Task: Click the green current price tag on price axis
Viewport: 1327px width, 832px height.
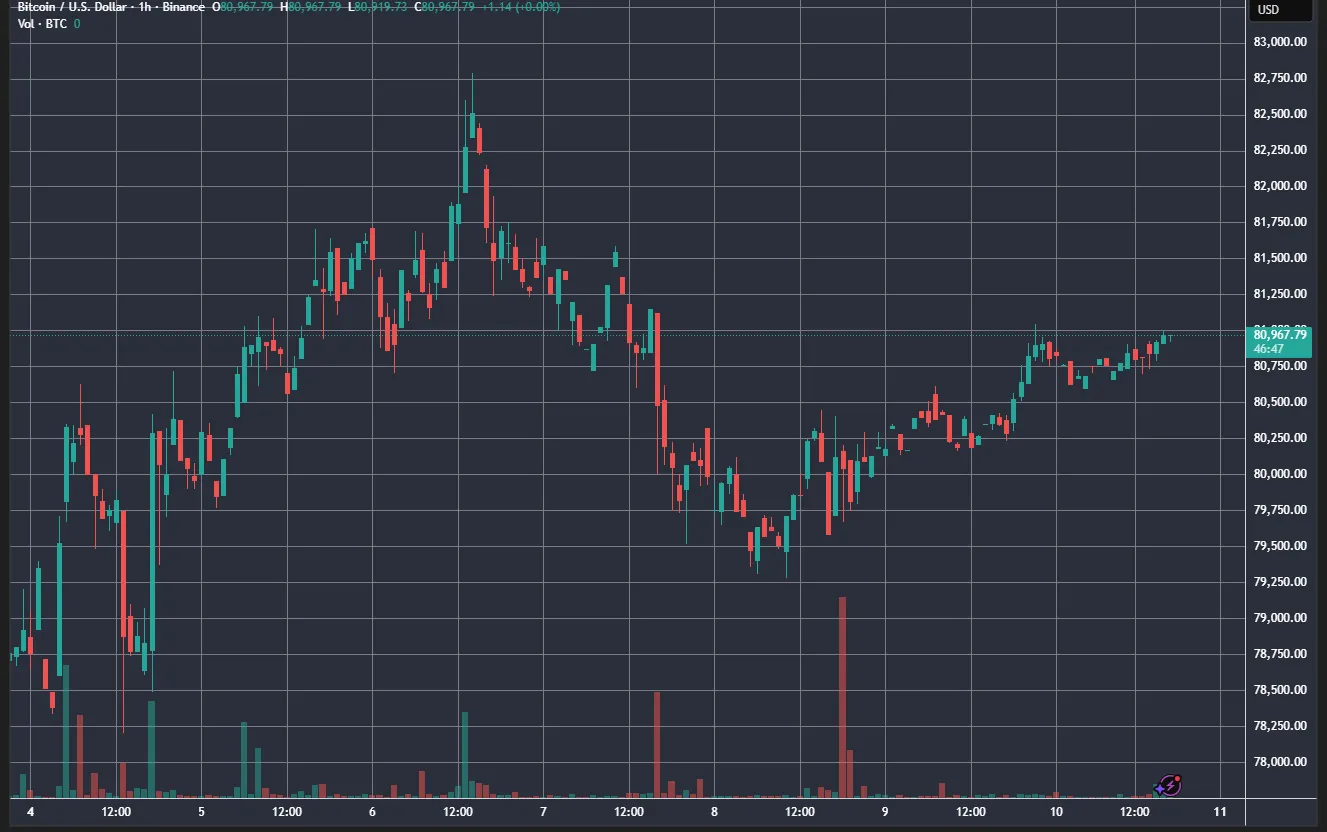Action: pyautogui.click(x=1280, y=340)
